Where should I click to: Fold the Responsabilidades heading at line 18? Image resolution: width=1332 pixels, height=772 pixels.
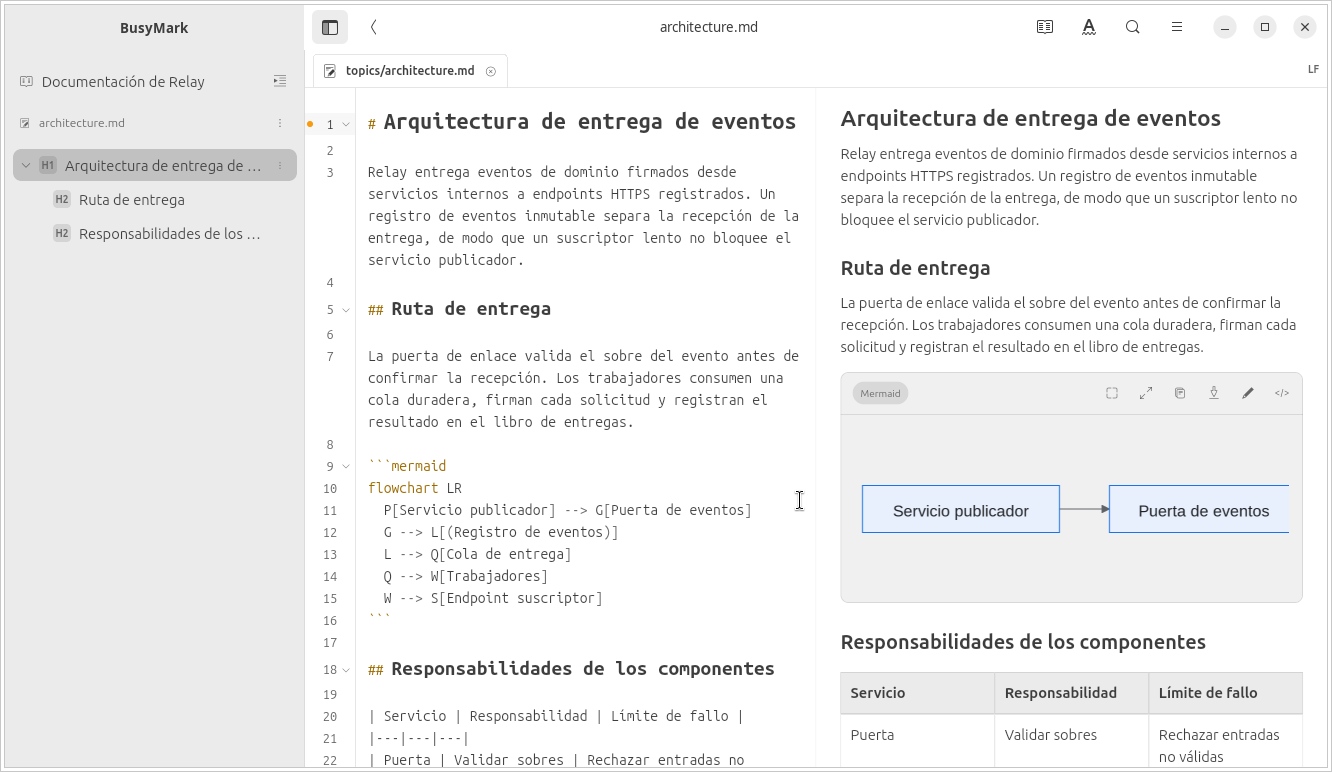tap(346, 670)
